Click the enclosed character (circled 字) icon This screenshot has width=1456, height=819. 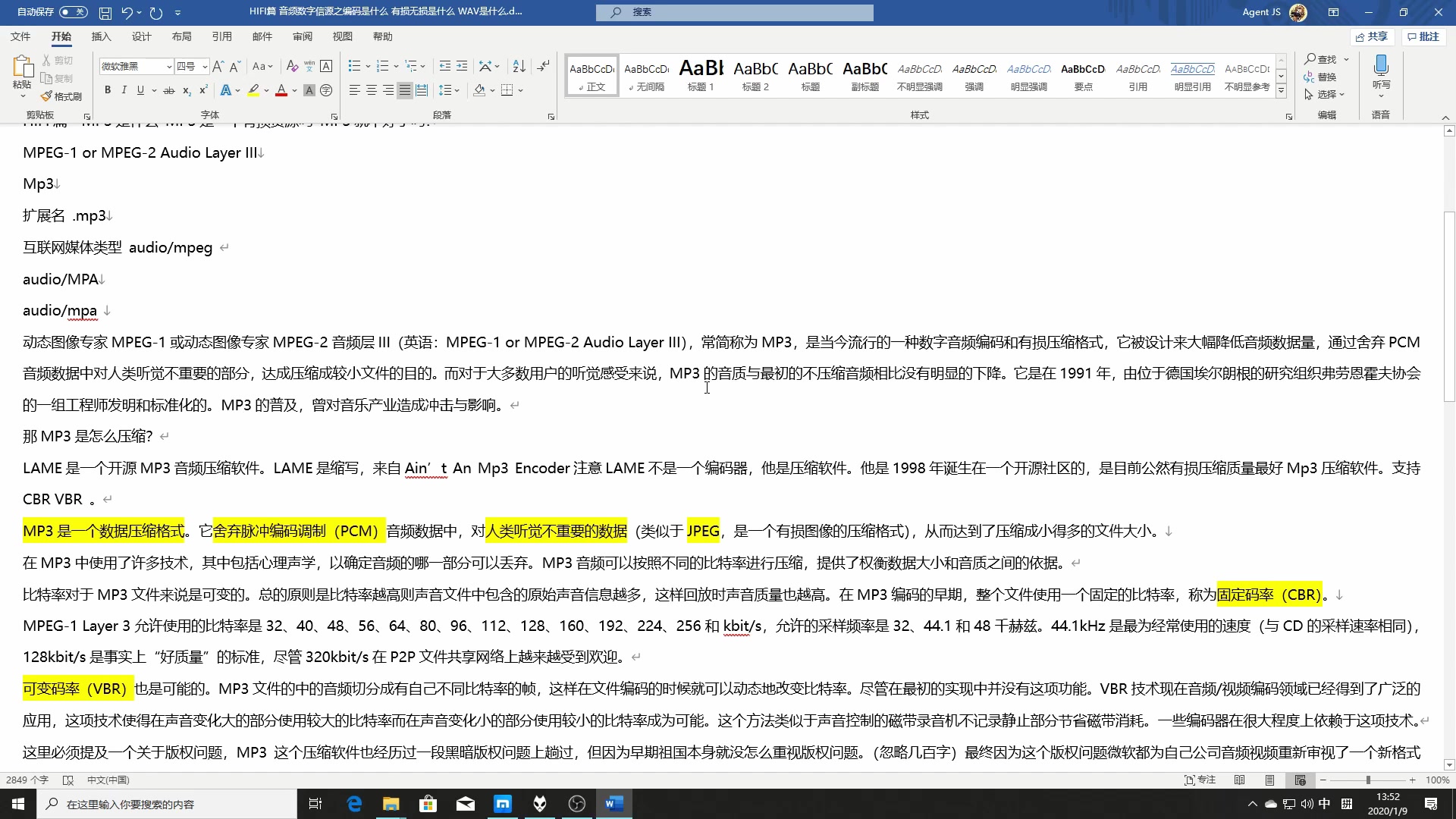coord(326,90)
